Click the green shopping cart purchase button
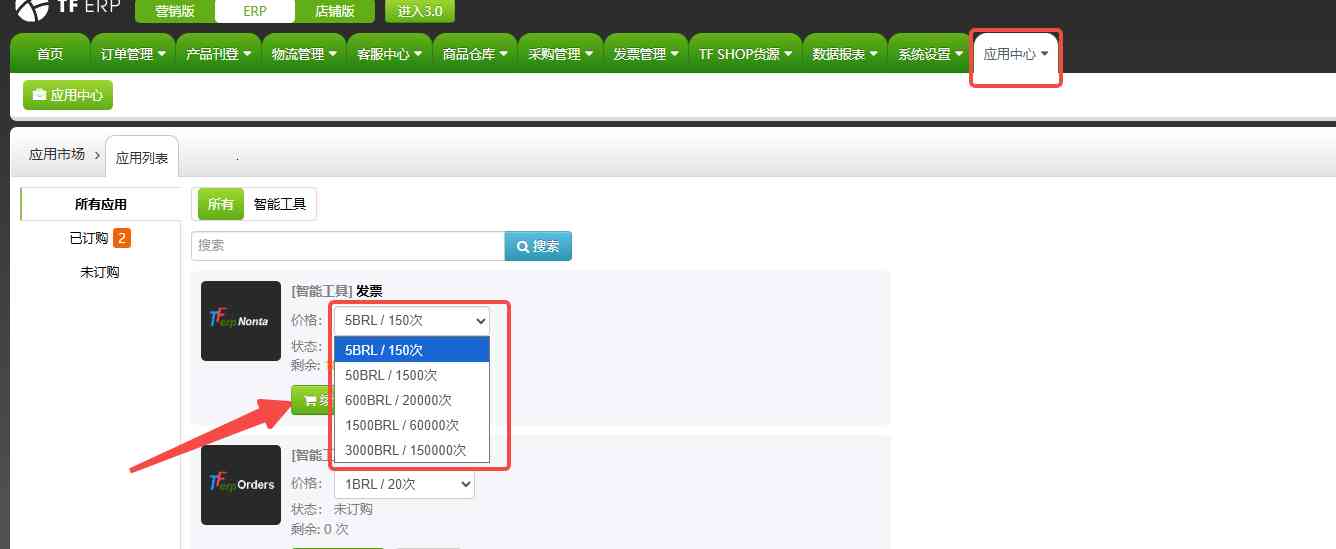1336x549 pixels. click(312, 399)
